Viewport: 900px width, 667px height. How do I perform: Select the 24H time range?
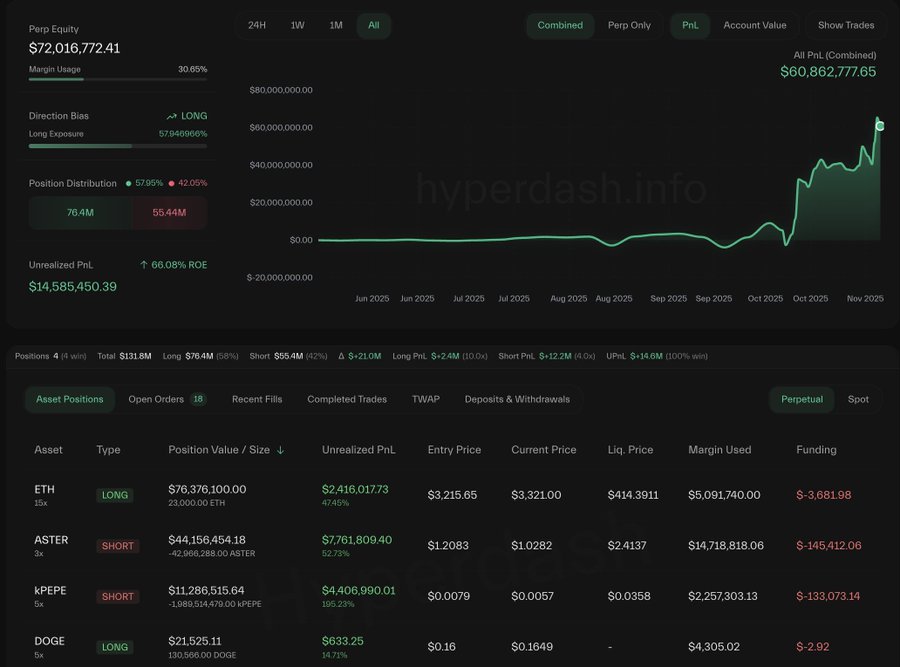(x=258, y=25)
